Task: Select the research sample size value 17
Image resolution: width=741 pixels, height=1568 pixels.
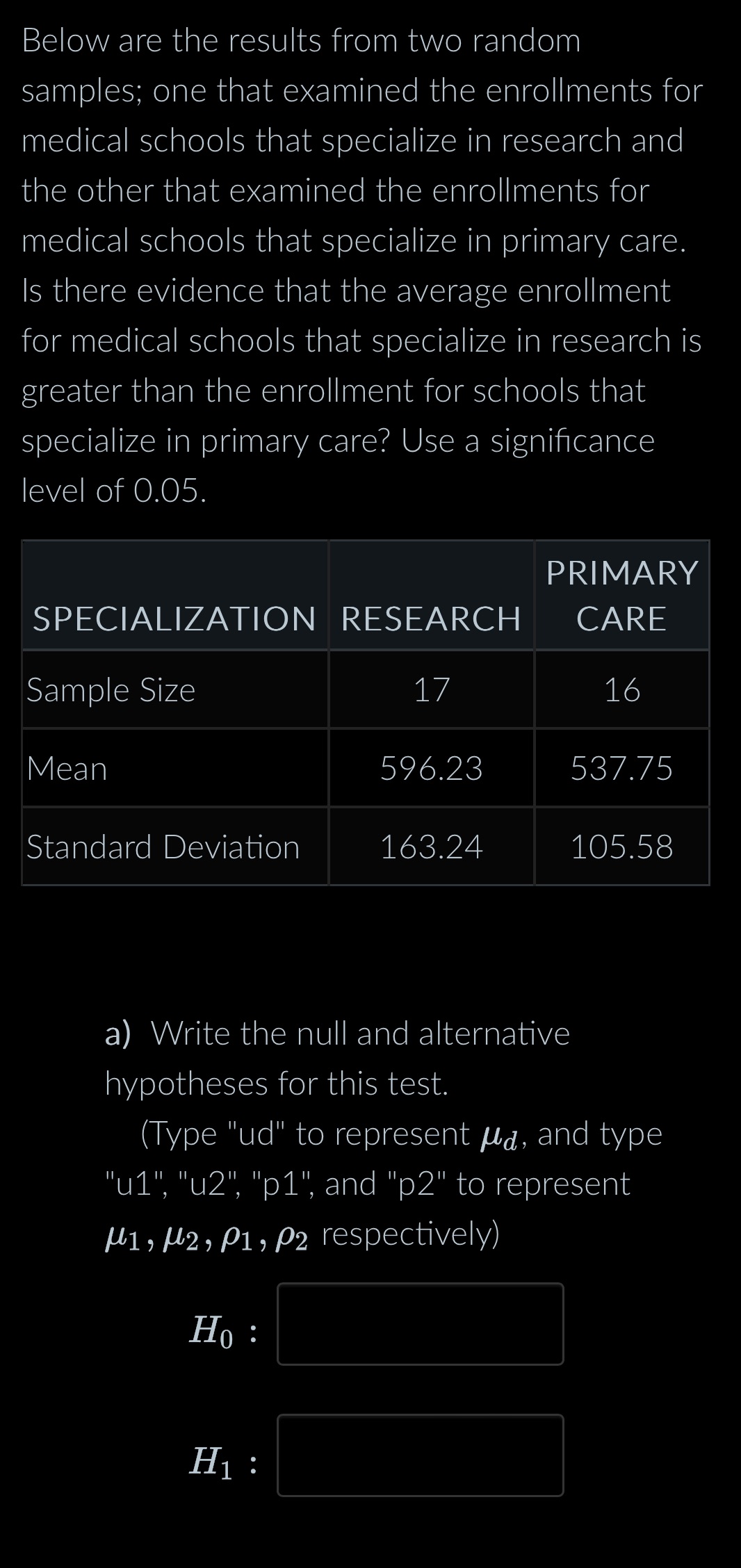Action: 430,690
